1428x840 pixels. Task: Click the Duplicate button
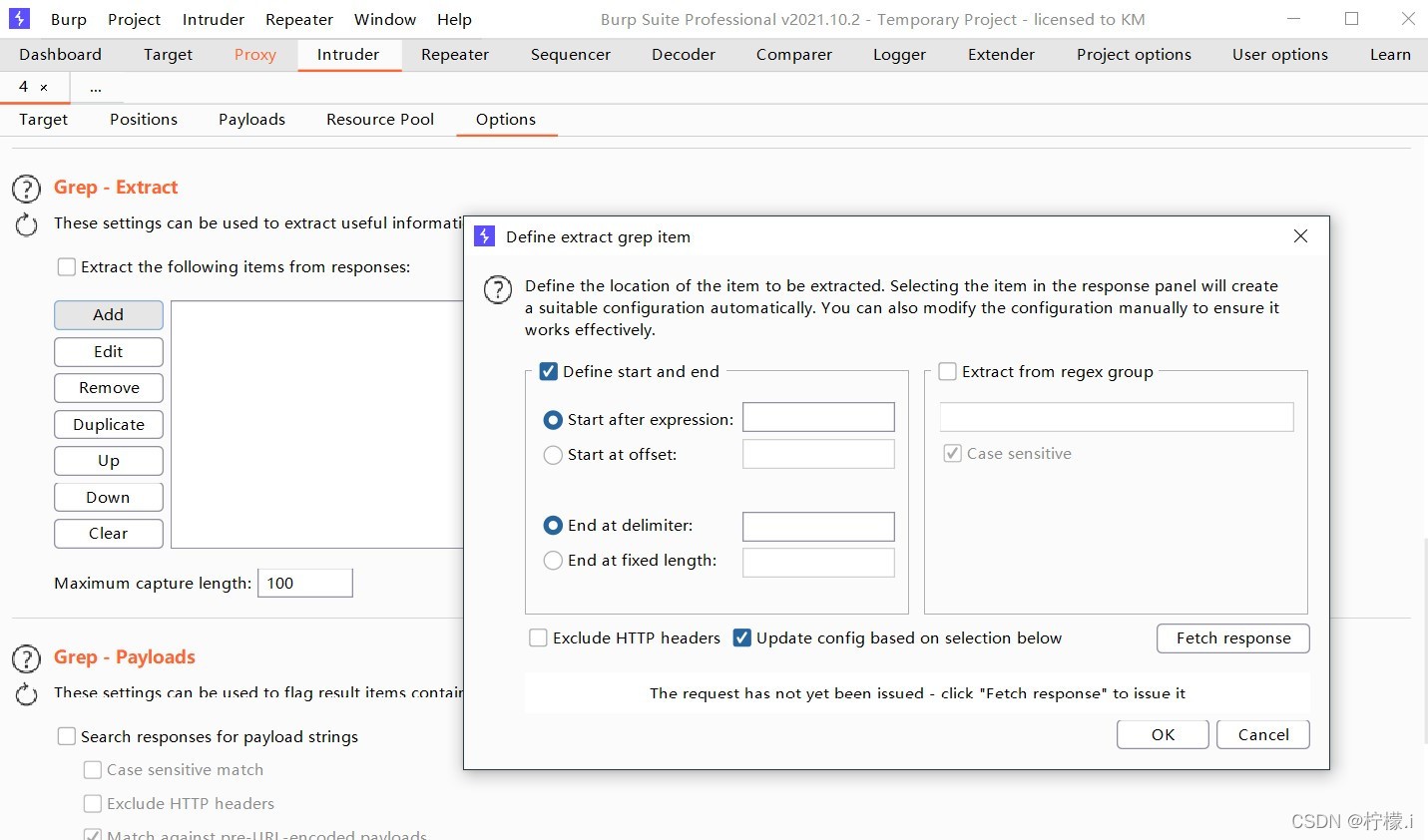point(109,425)
